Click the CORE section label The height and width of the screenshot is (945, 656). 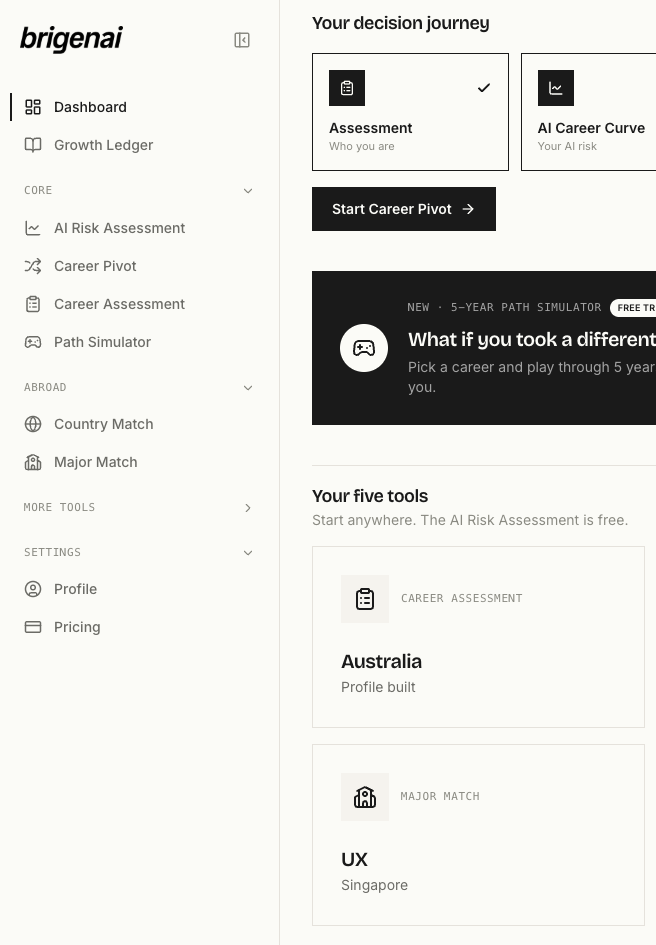38,190
